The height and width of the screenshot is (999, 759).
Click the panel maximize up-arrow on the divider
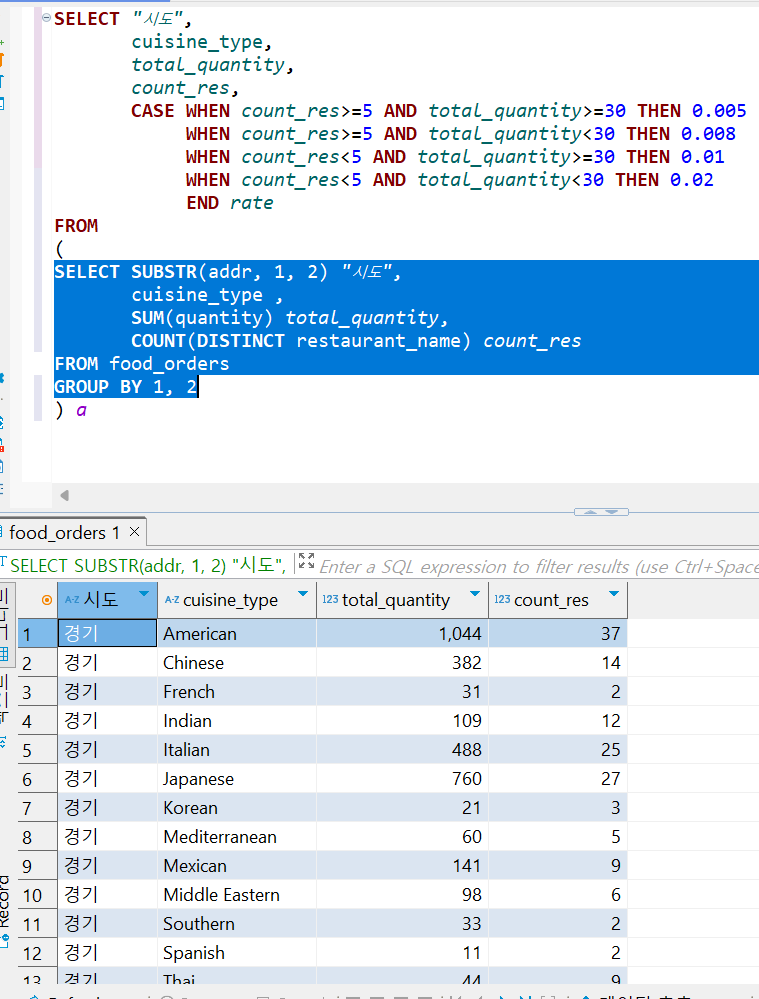click(591, 512)
